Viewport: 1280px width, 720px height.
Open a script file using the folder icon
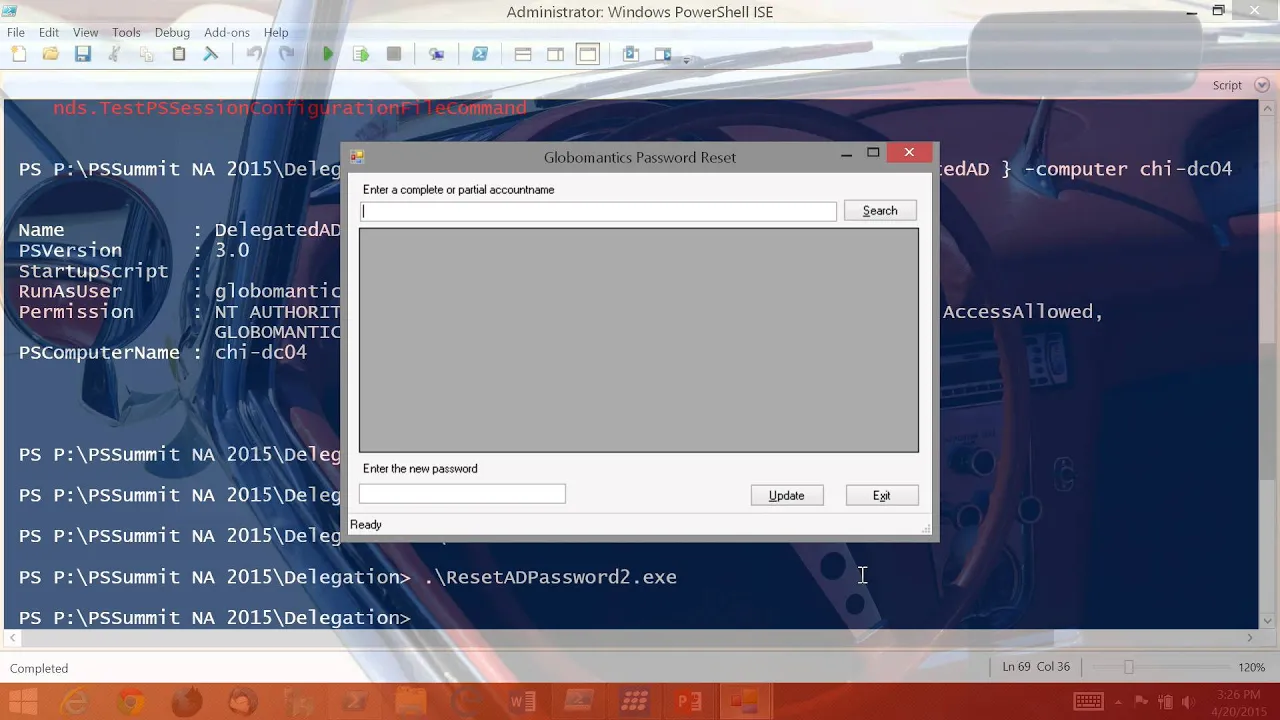coord(50,54)
